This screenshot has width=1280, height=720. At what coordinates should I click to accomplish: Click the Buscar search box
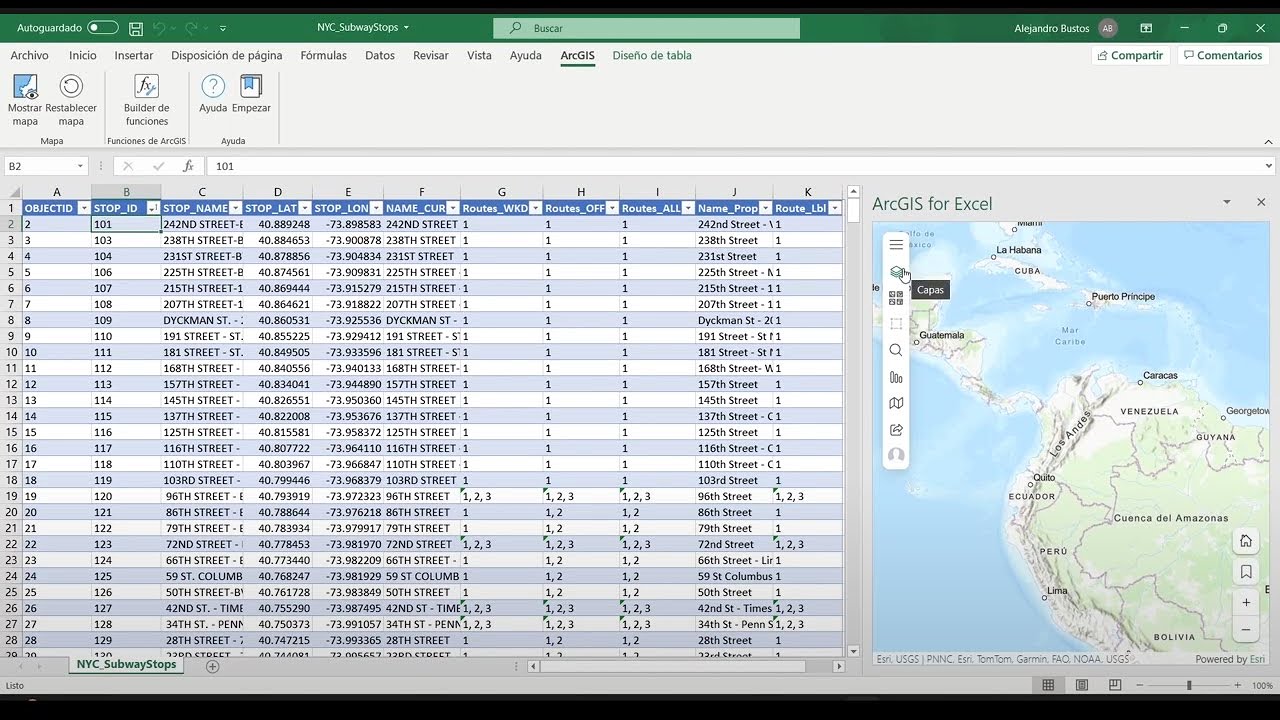pyautogui.click(x=646, y=28)
